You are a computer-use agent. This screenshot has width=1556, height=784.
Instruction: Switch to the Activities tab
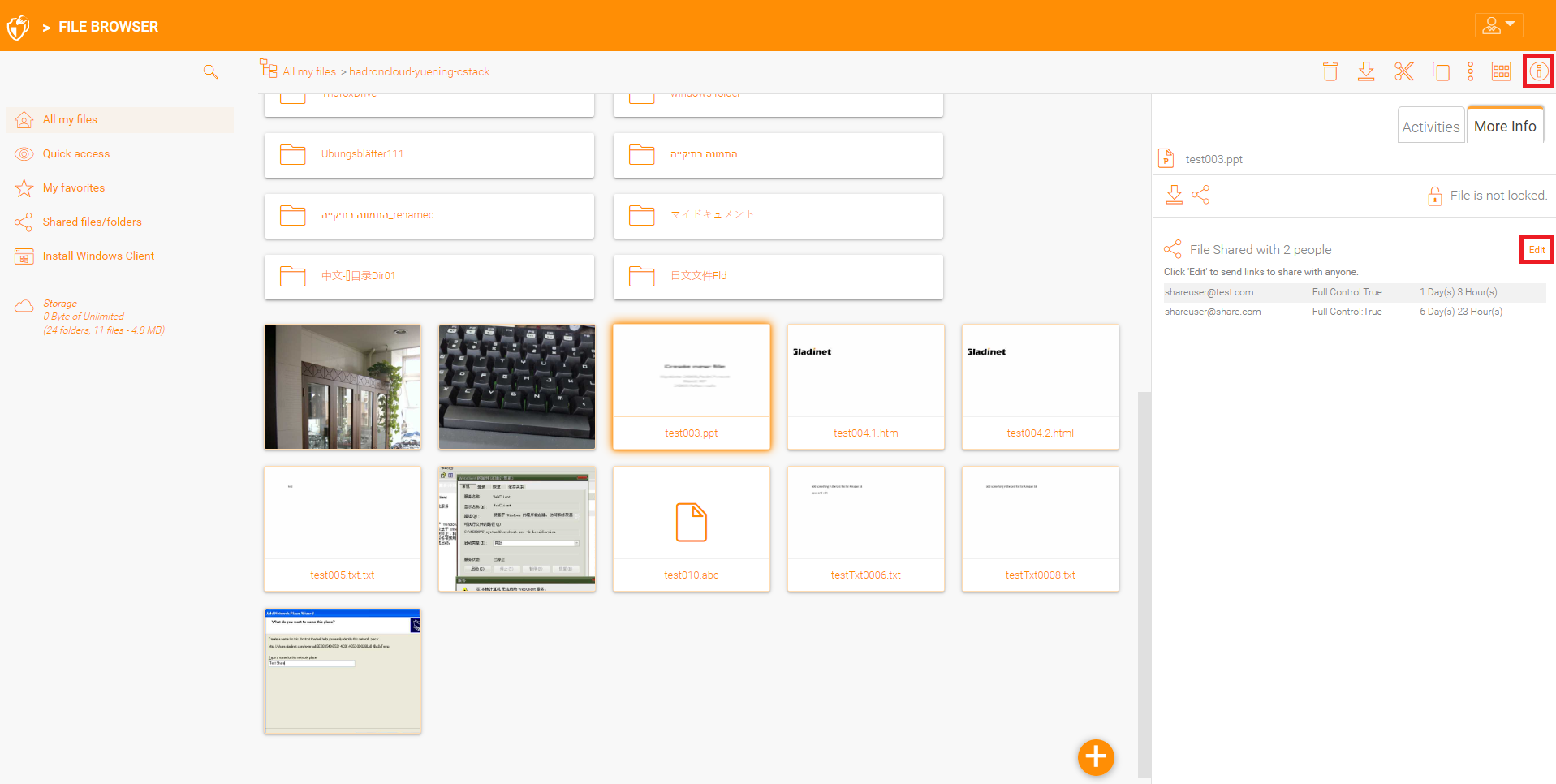1430,127
